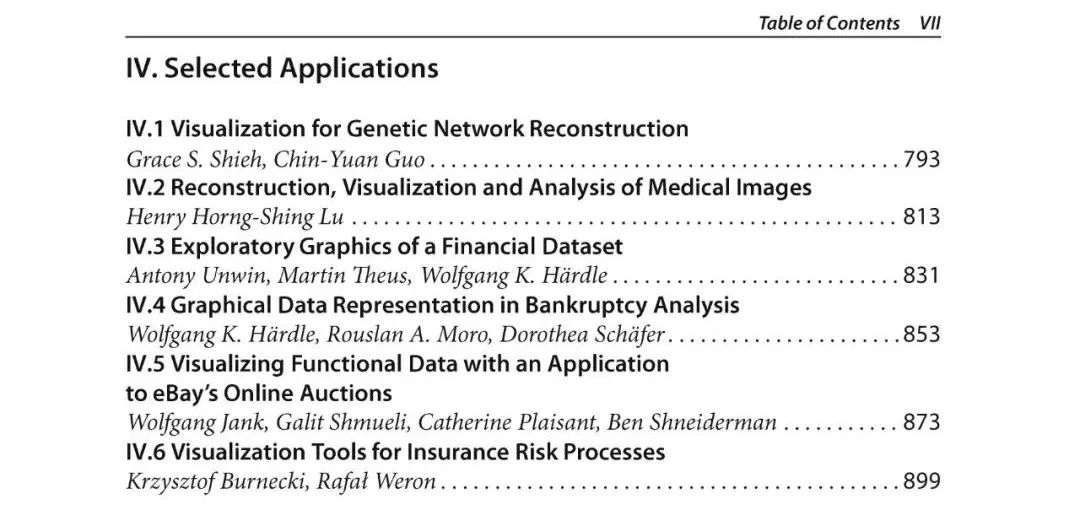The width and height of the screenshot is (1080, 526).
Task: Open IV.4 Graphical Data Representation in Bankruptcy Analysis
Action: point(432,305)
